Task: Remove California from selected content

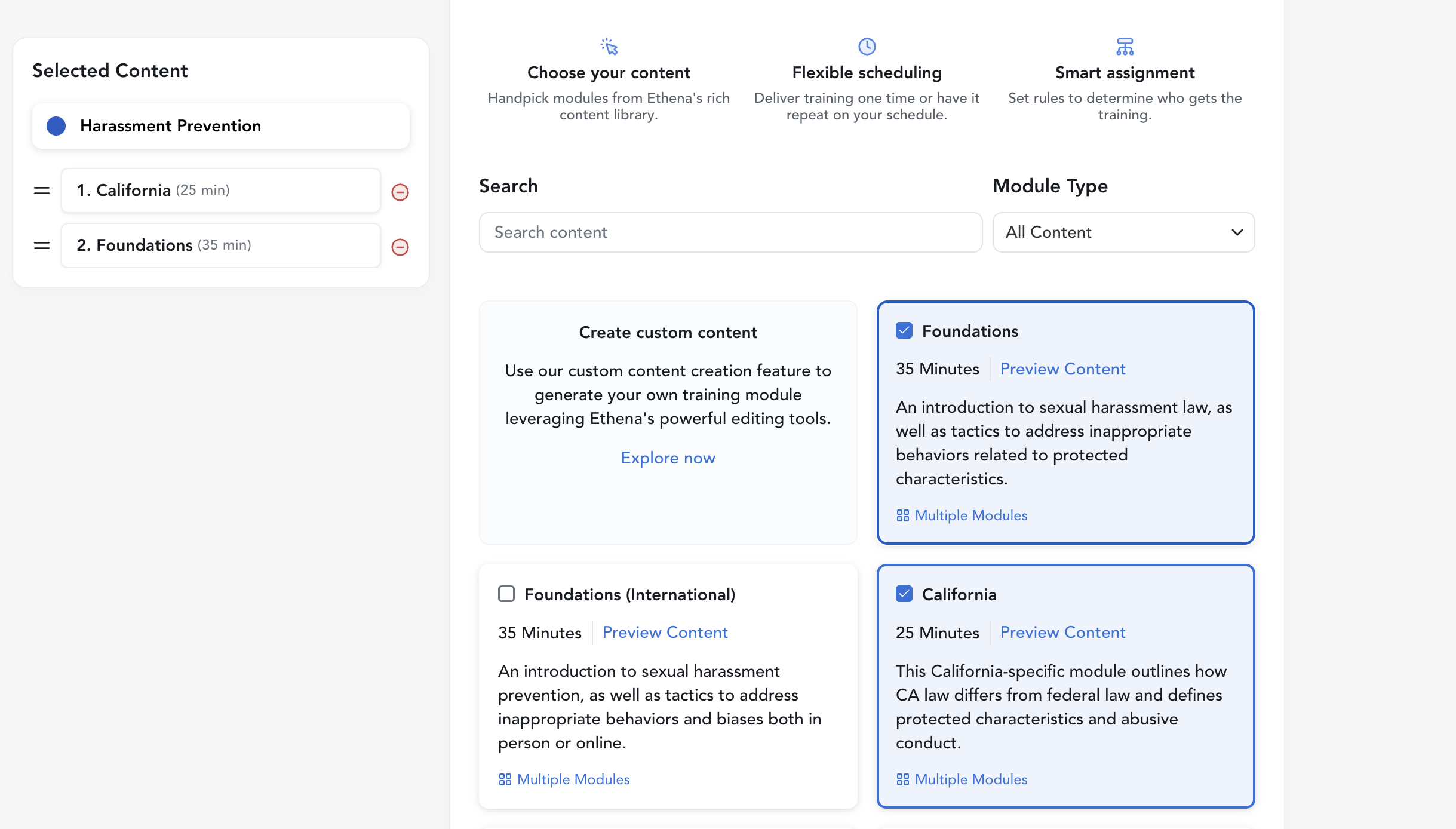Action: click(x=400, y=192)
